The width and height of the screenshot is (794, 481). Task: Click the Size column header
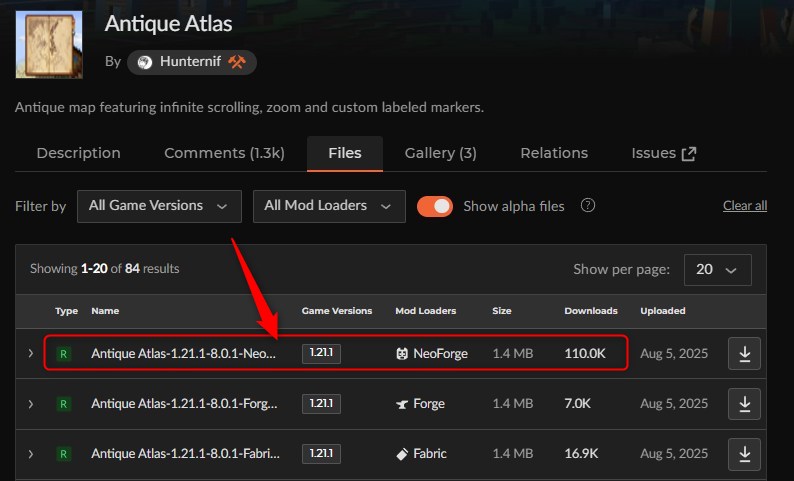point(501,311)
